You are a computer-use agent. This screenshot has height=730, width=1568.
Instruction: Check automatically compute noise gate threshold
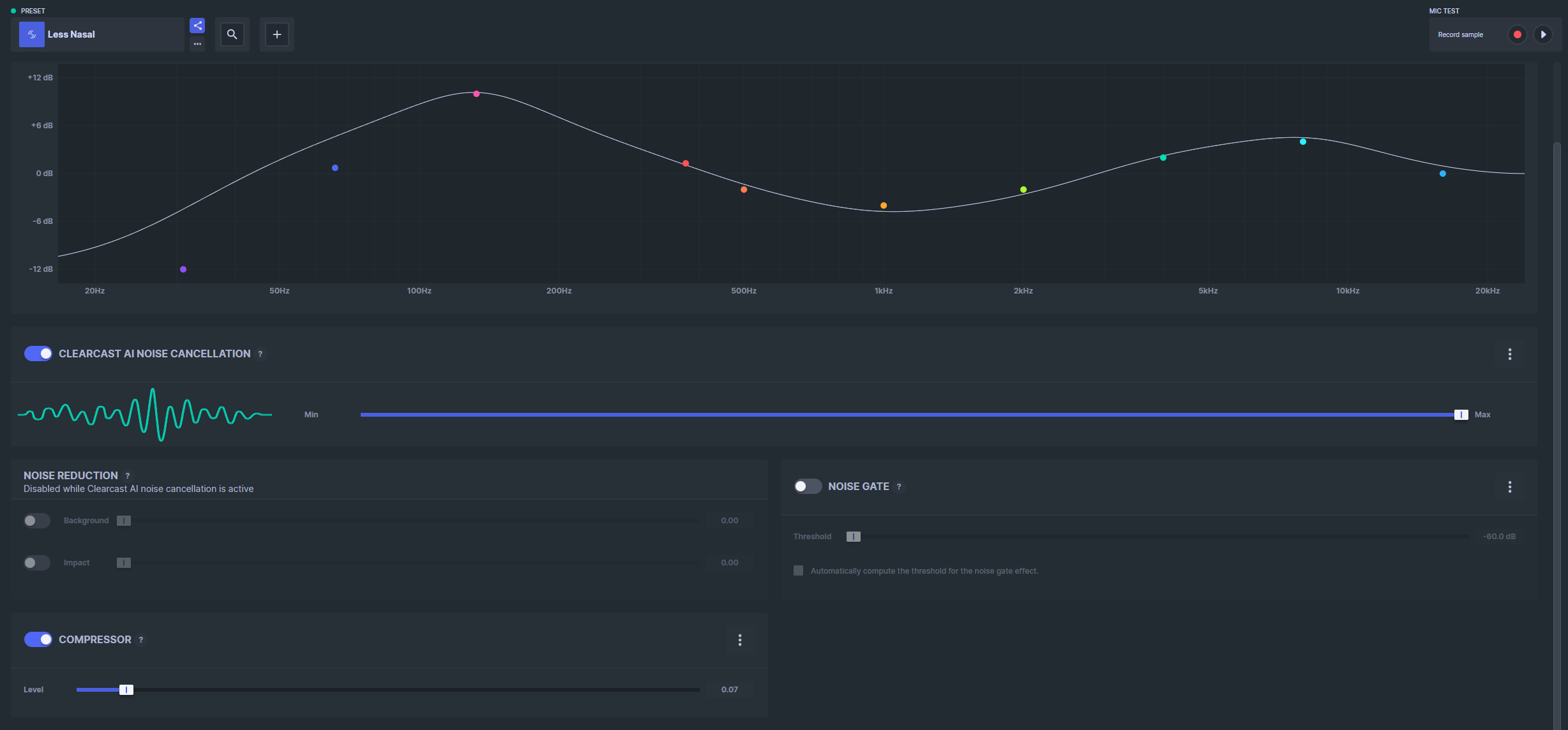(x=798, y=570)
